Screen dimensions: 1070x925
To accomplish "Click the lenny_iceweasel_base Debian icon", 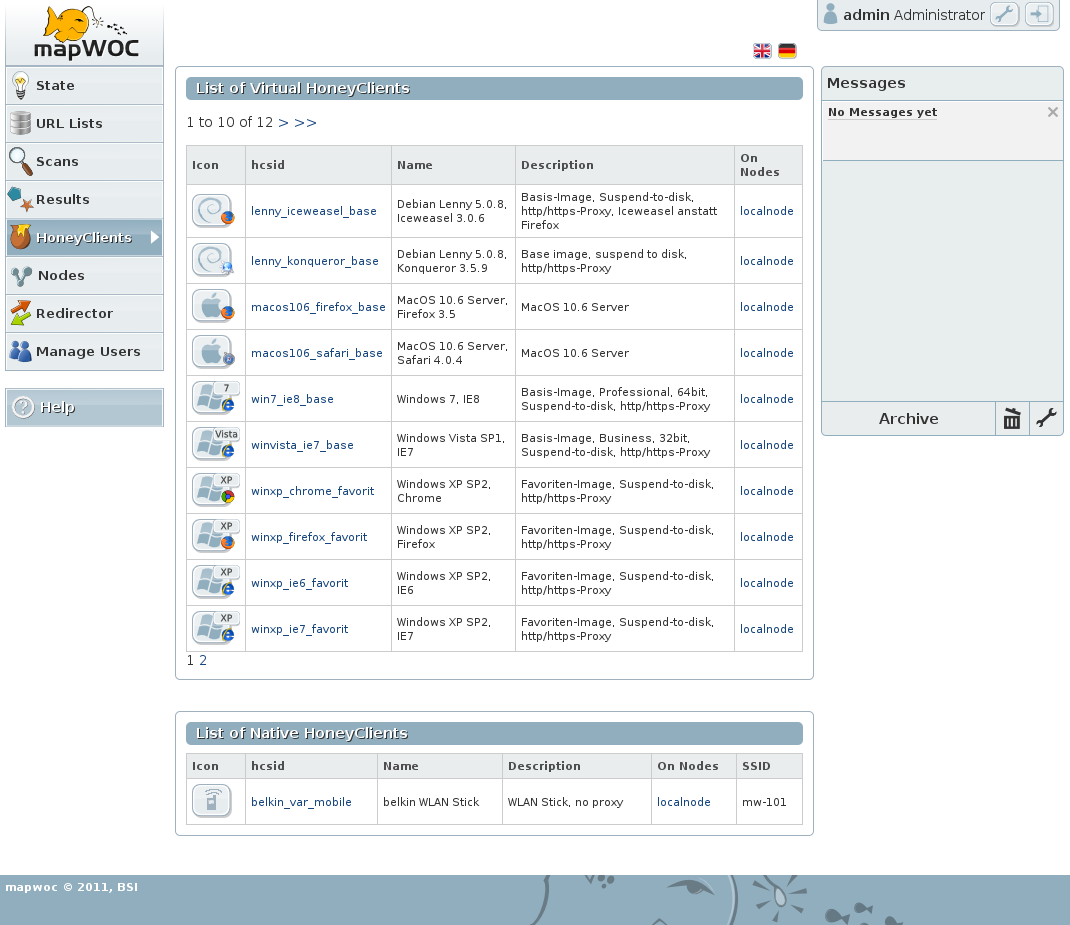I will tap(212, 211).
